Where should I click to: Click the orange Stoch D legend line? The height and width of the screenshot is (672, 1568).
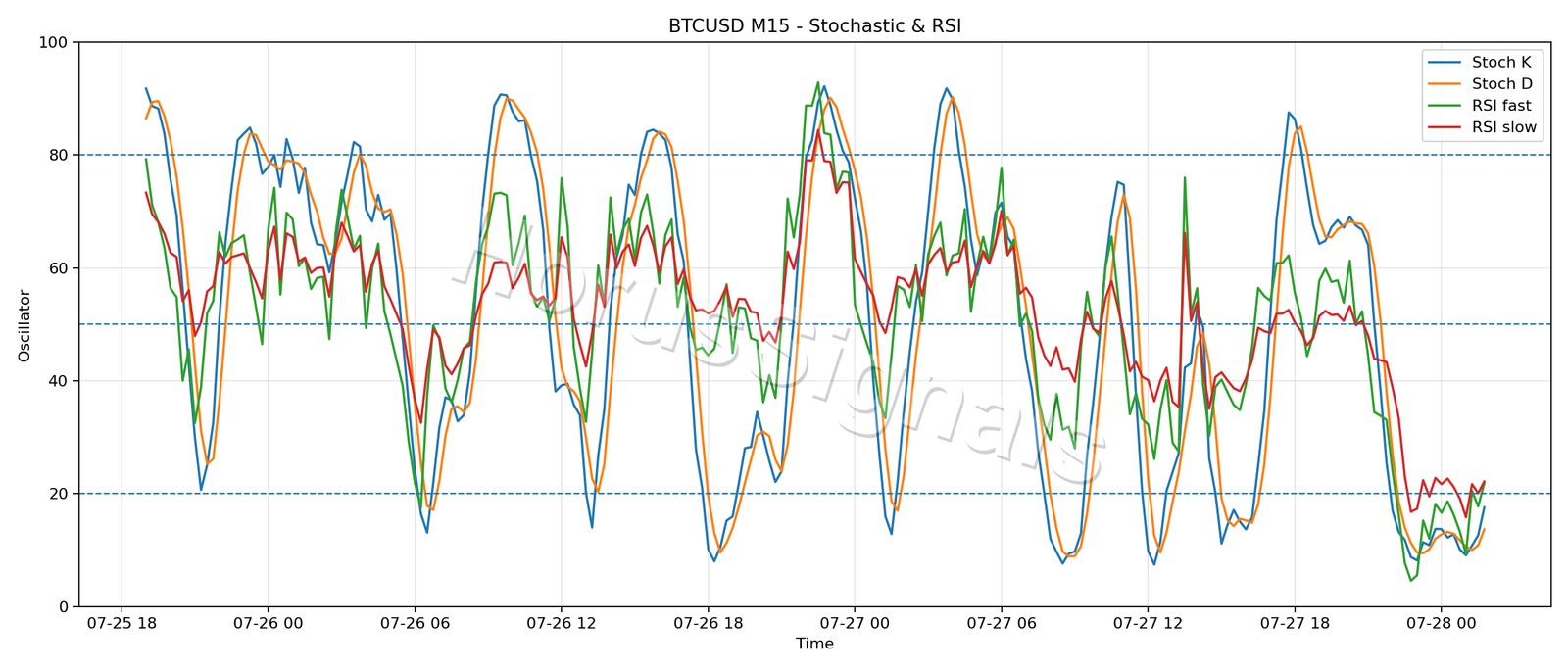1446,84
